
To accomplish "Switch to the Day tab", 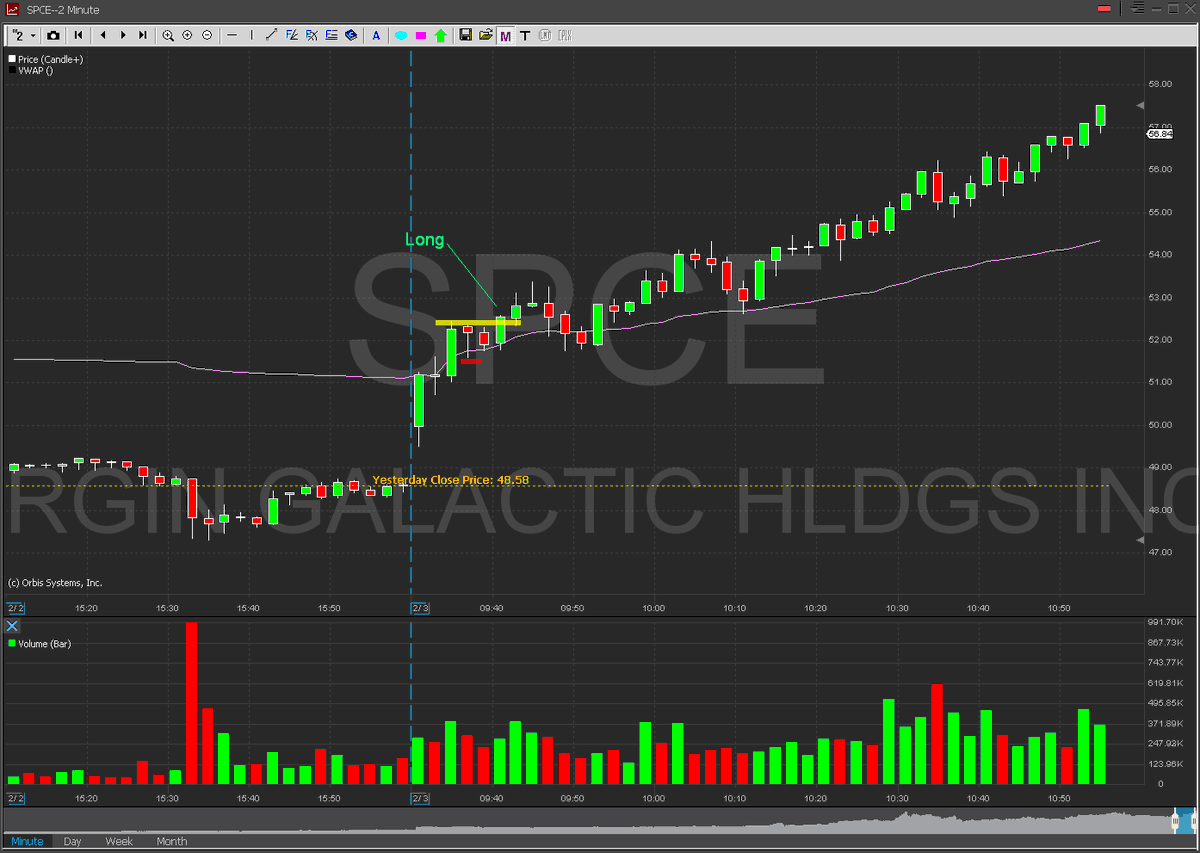I will pyautogui.click(x=72, y=841).
